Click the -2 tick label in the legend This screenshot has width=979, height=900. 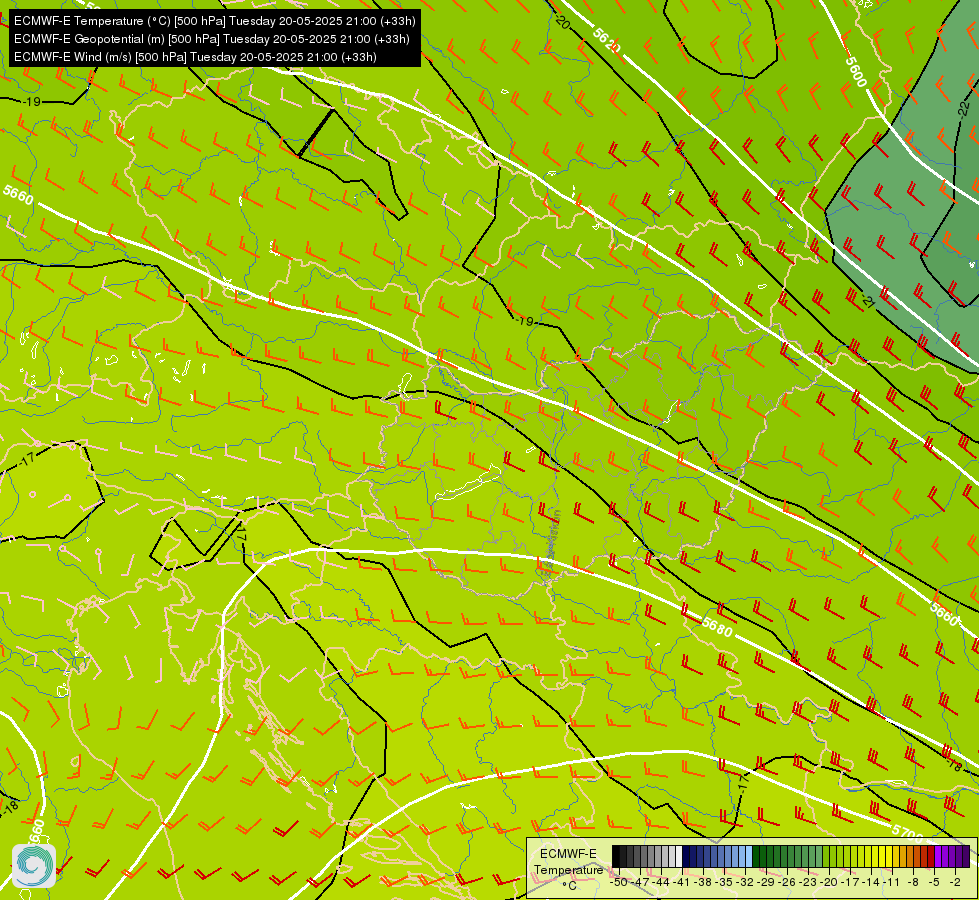[955, 882]
